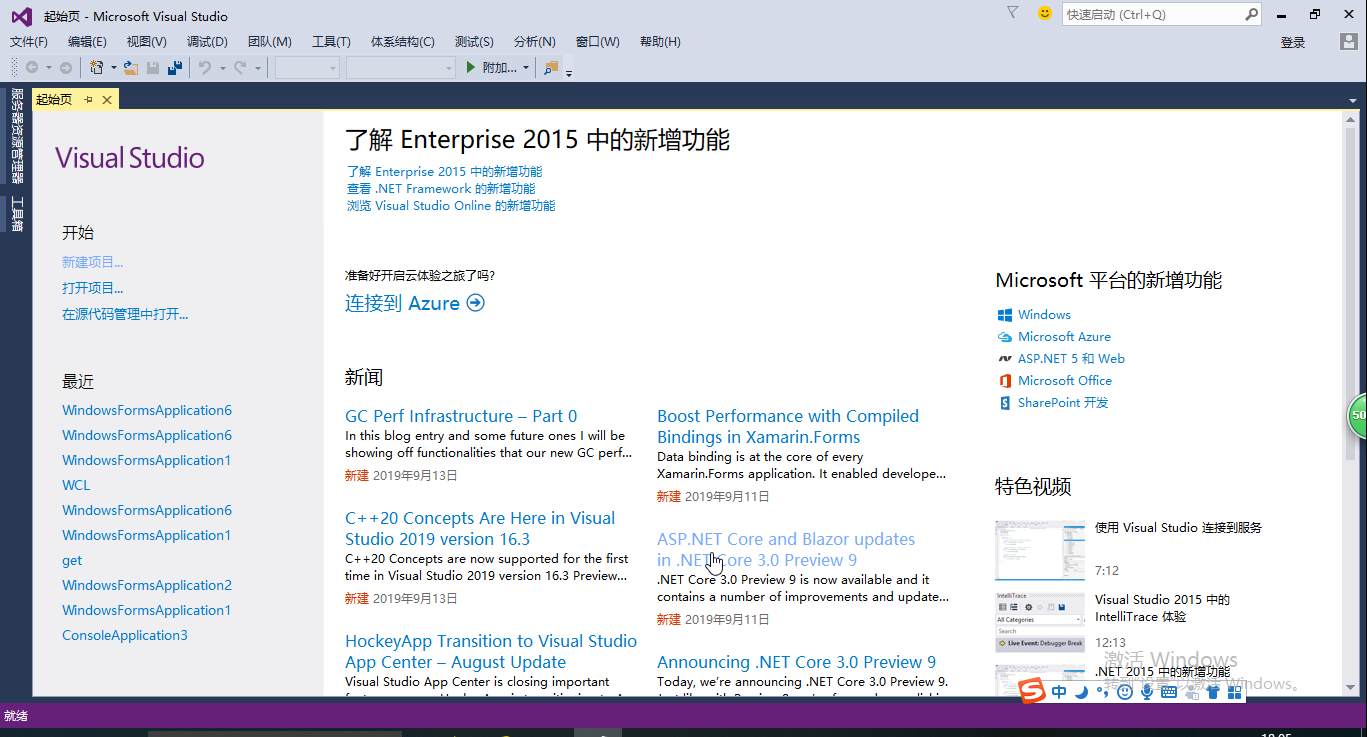Click the Find in Files icon
This screenshot has width=1367, height=737.
(551, 68)
